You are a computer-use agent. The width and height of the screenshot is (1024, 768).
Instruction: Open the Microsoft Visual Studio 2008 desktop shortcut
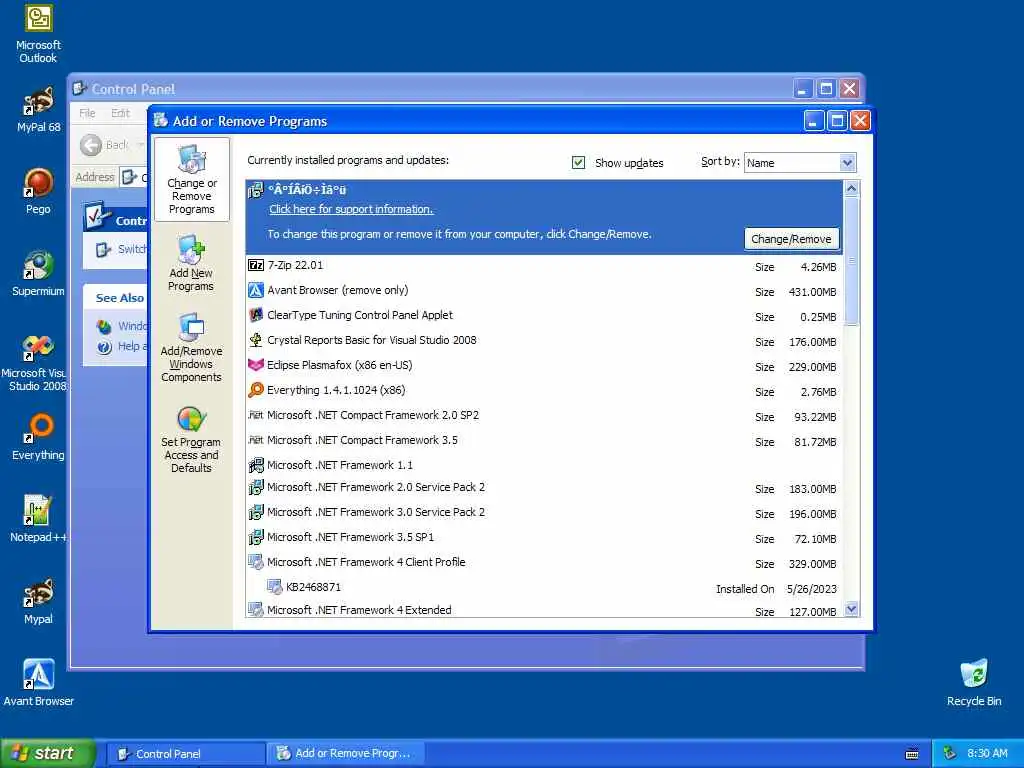(36, 362)
